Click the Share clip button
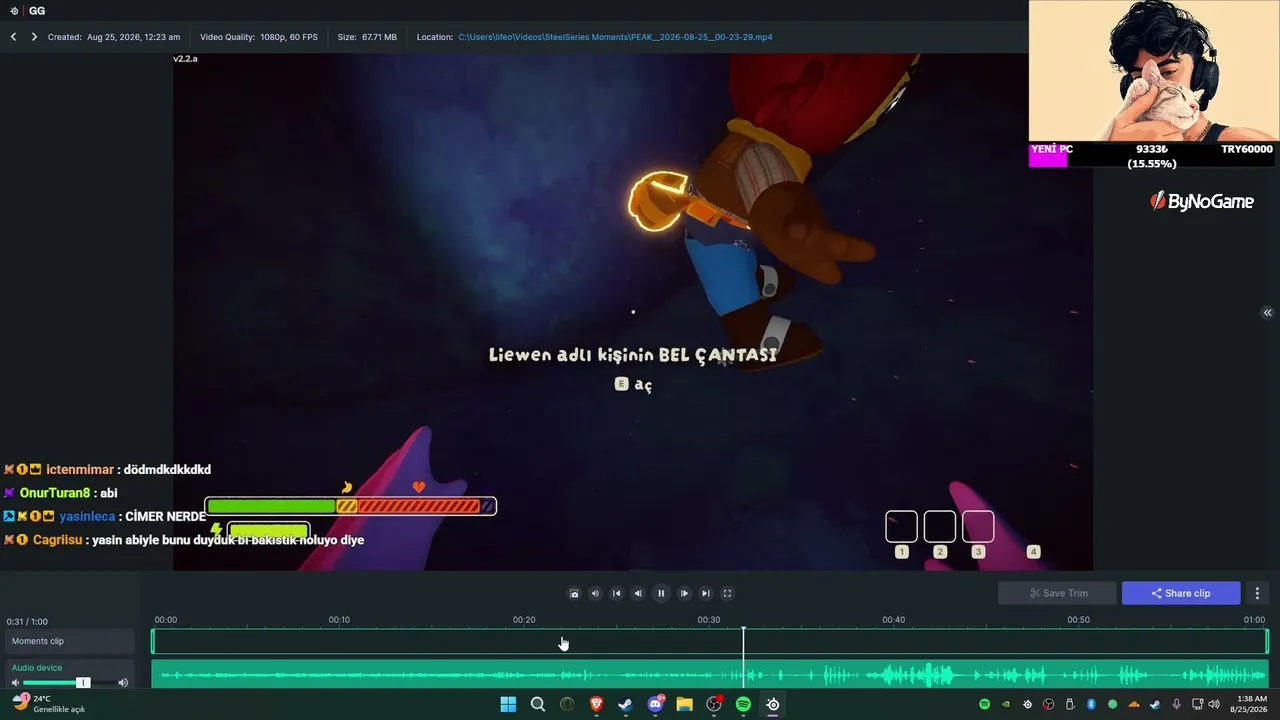This screenshot has width=1280, height=720. click(x=1181, y=593)
